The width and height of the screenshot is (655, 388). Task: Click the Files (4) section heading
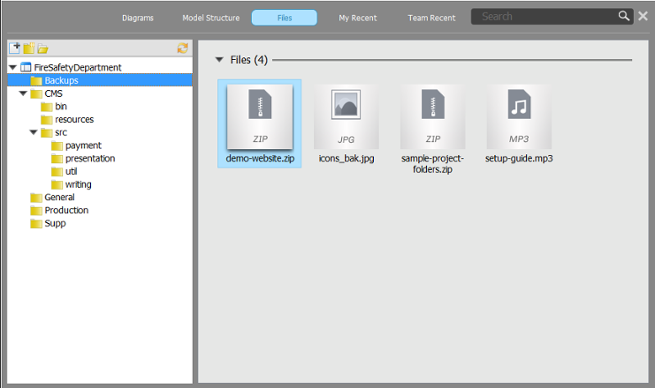pos(249,60)
